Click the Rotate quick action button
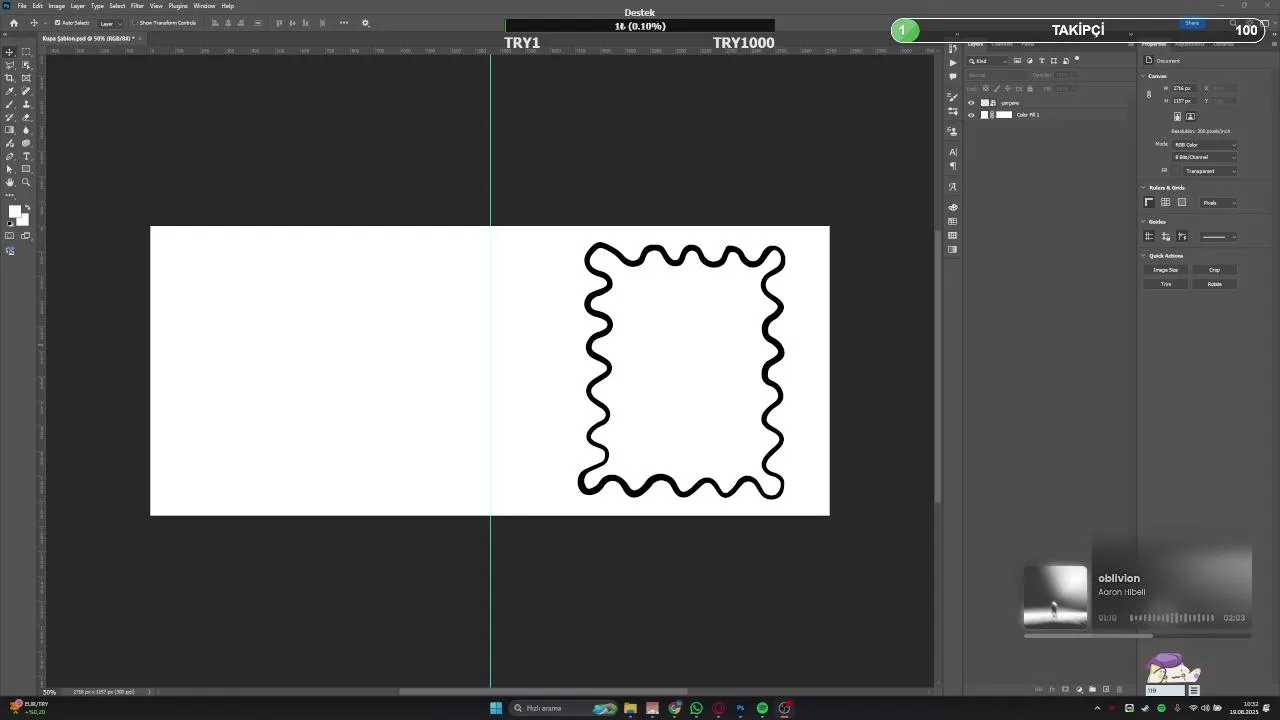The height and width of the screenshot is (720, 1280). (1214, 284)
